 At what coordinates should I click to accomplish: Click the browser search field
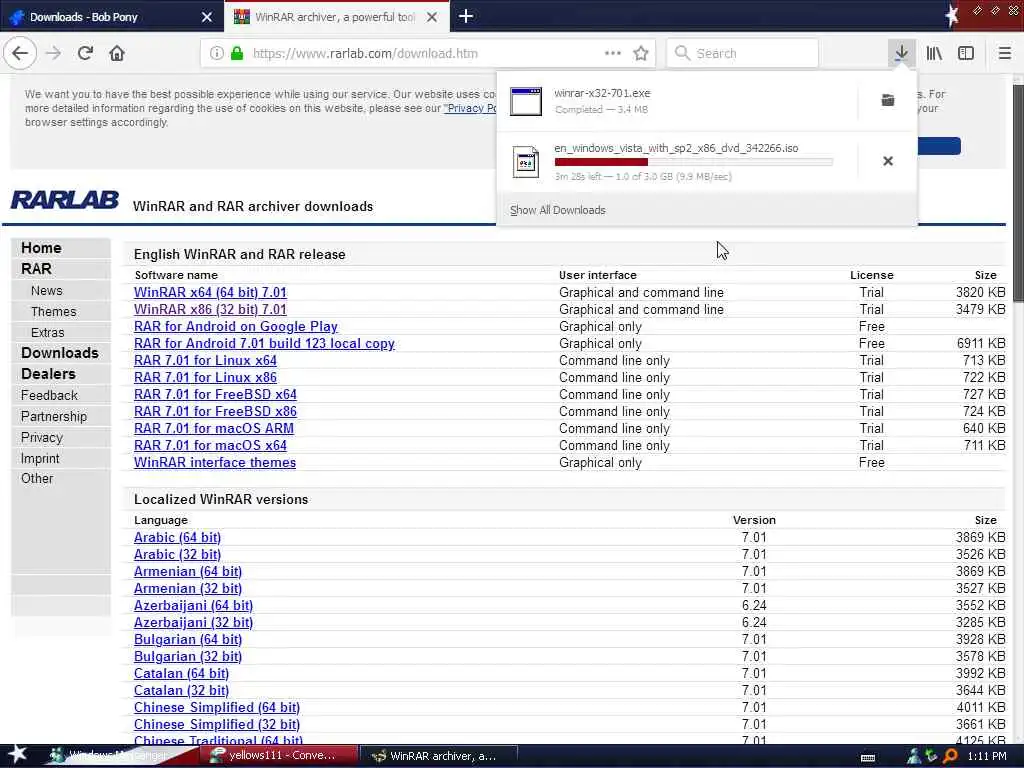click(743, 53)
